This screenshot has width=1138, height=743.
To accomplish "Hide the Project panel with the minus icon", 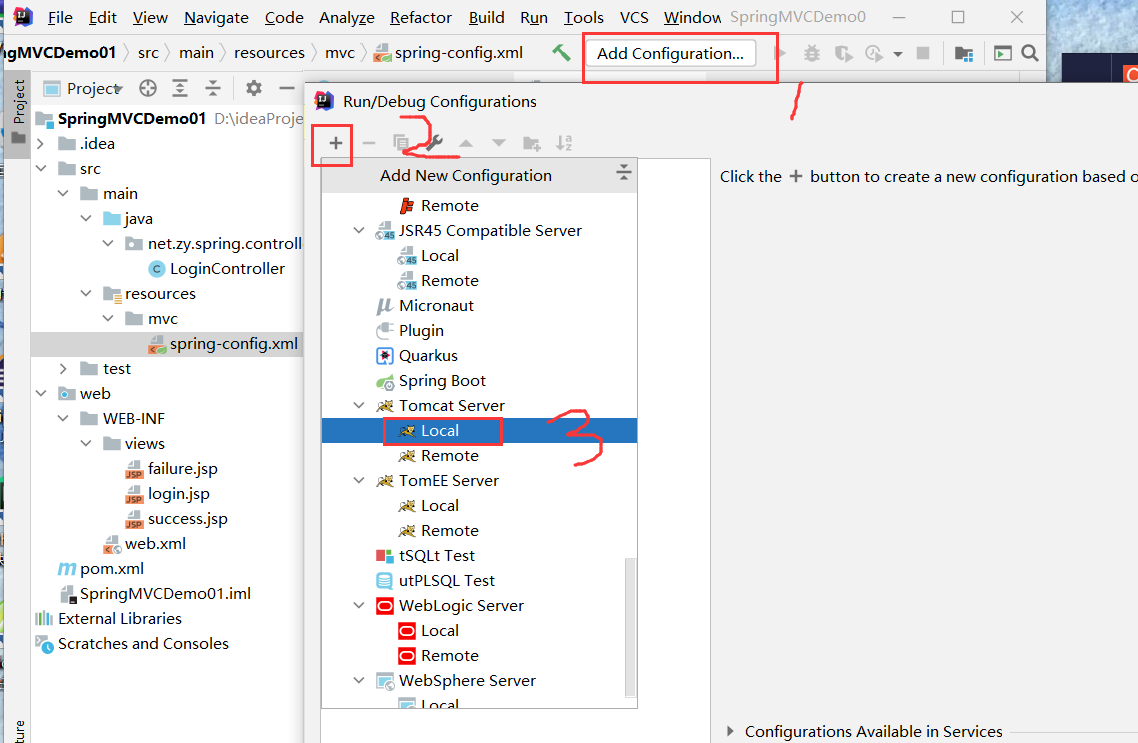I will click(x=287, y=89).
